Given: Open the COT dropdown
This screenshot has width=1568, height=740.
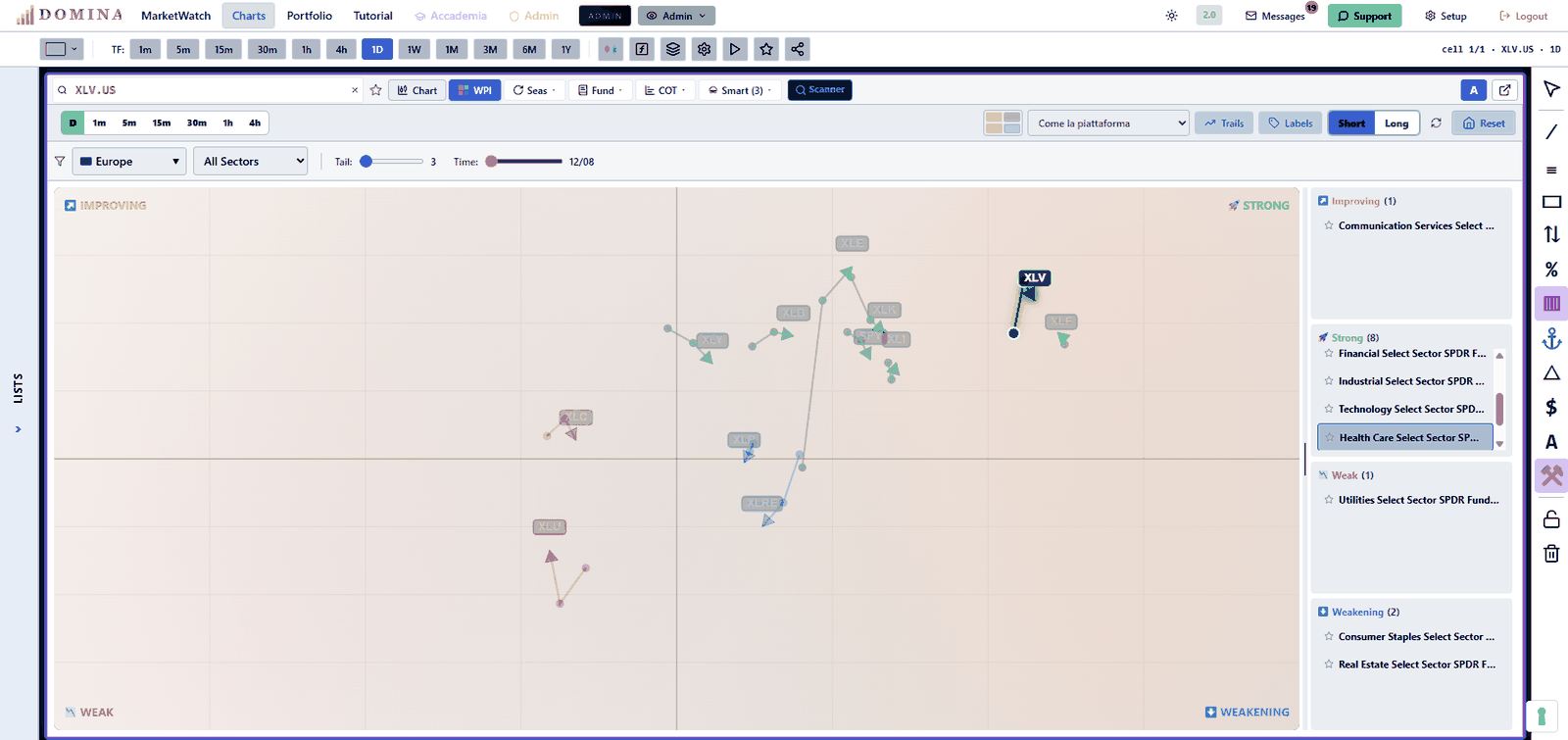Looking at the screenshot, I should 665,90.
